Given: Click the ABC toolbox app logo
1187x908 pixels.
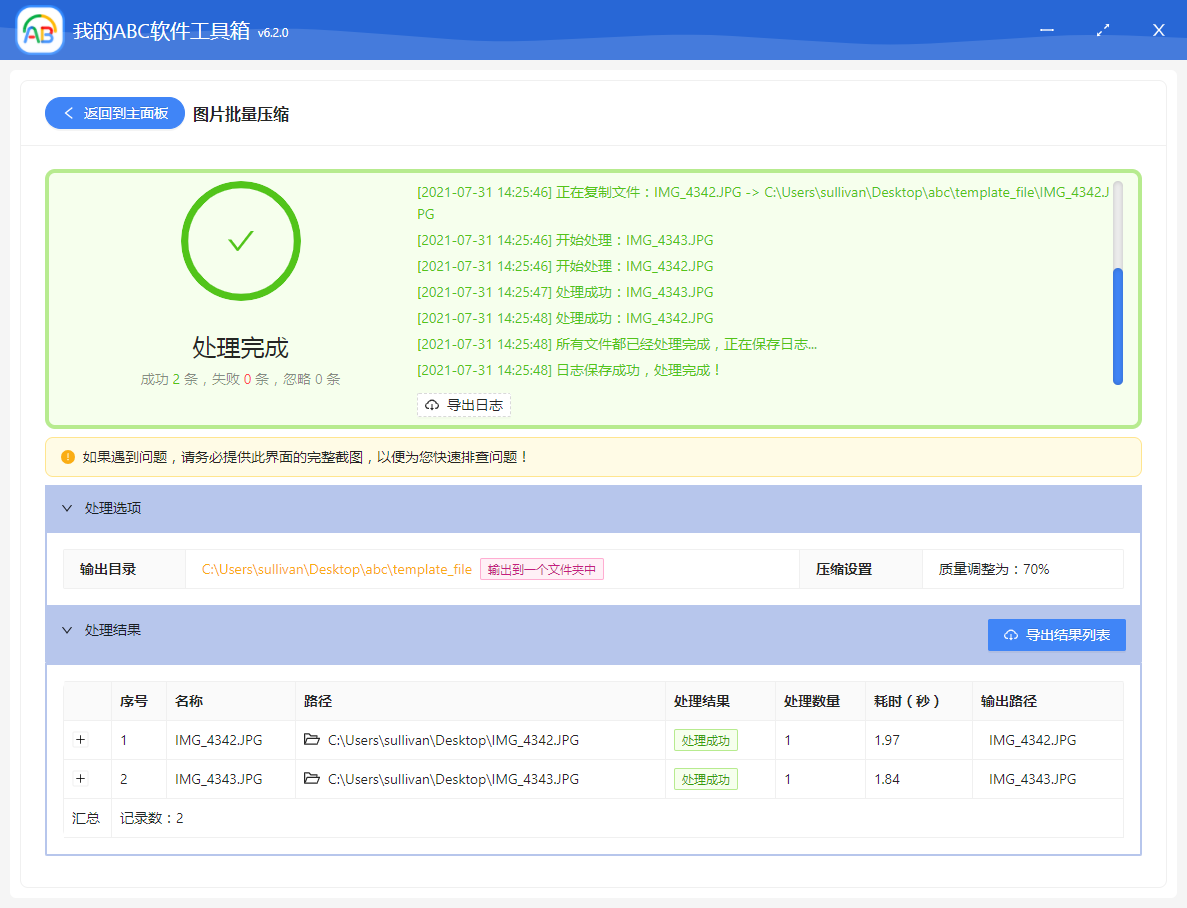Looking at the screenshot, I should [x=40, y=30].
